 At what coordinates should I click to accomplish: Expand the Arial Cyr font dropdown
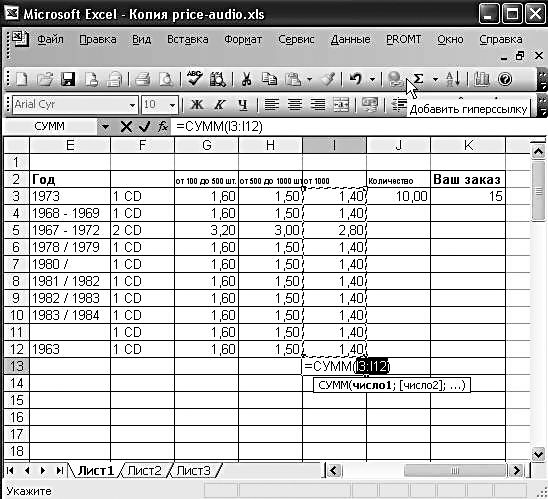[x=132, y=105]
